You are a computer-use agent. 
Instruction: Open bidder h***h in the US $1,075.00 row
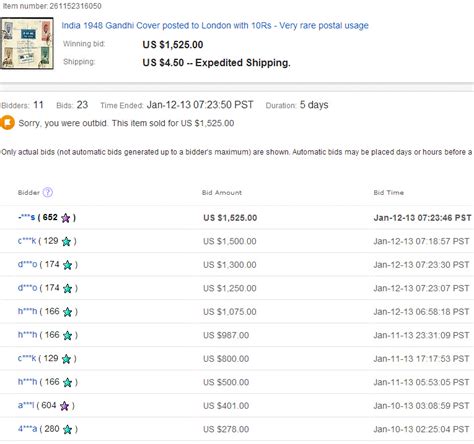[27, 312]
